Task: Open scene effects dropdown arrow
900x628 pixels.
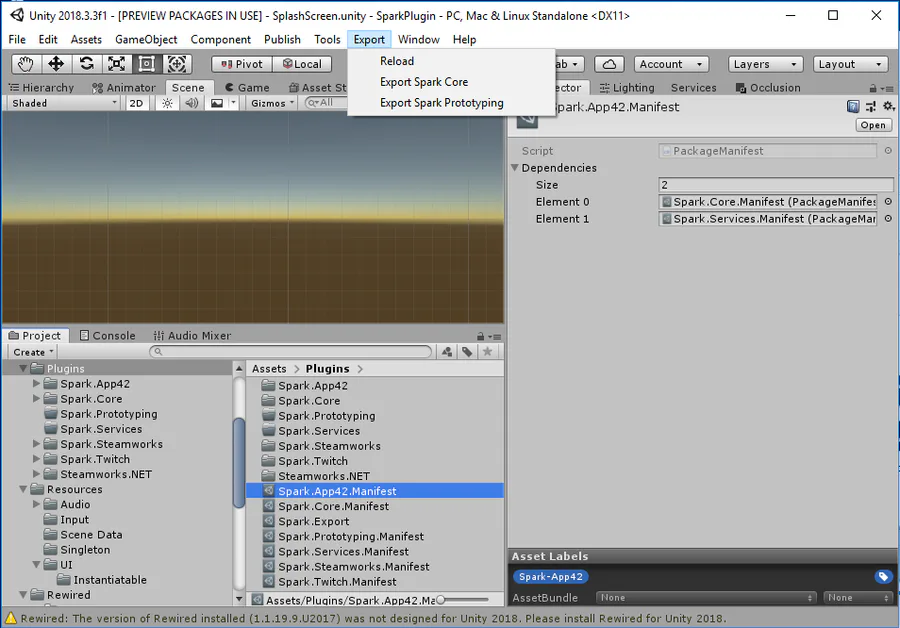Action: [x=233, y=103]
